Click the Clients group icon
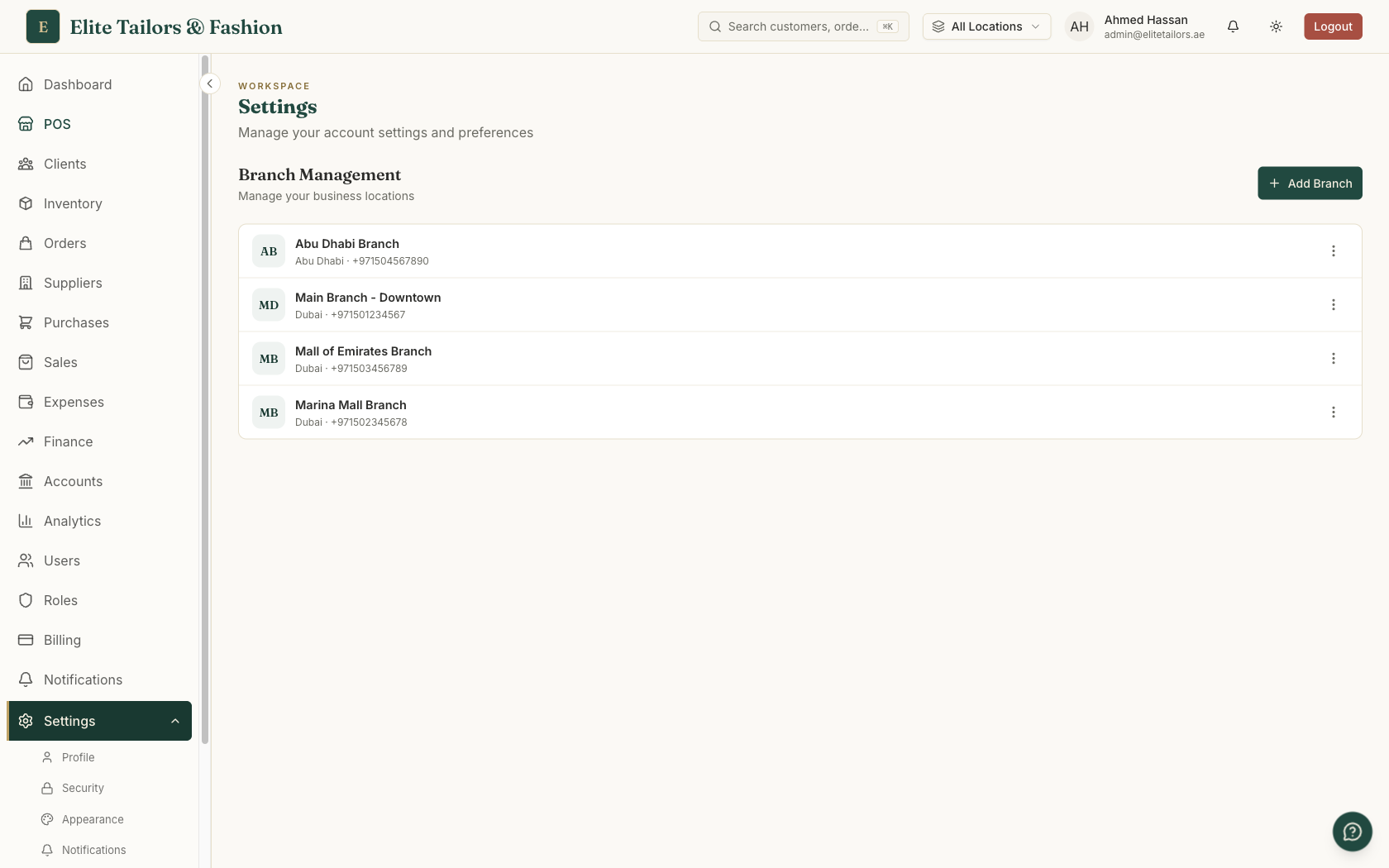 26,164
